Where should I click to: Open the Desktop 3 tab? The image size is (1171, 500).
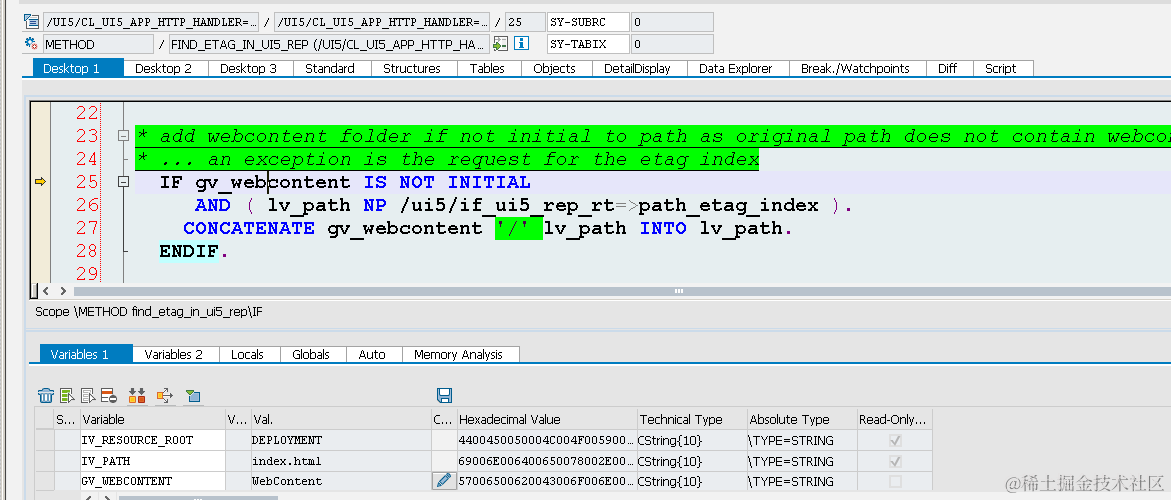tap(248, 68)
